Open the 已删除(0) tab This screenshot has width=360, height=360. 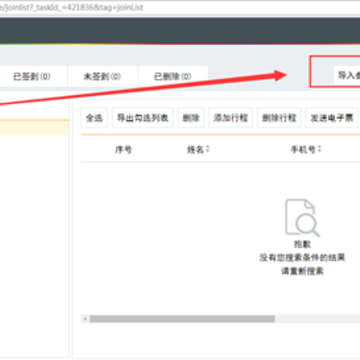pyautogui.click(x=173, y=77)
